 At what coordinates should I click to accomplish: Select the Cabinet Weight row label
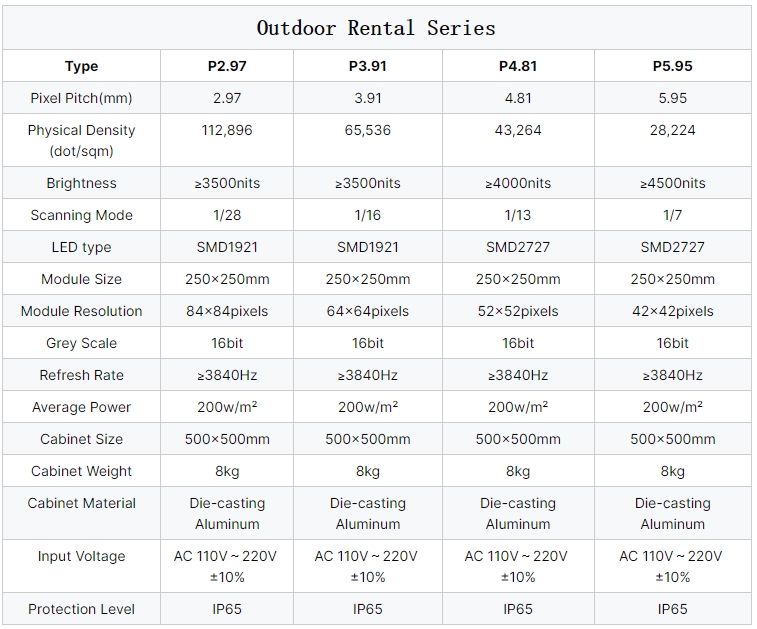pyautogui.click(x=81, y=471)
